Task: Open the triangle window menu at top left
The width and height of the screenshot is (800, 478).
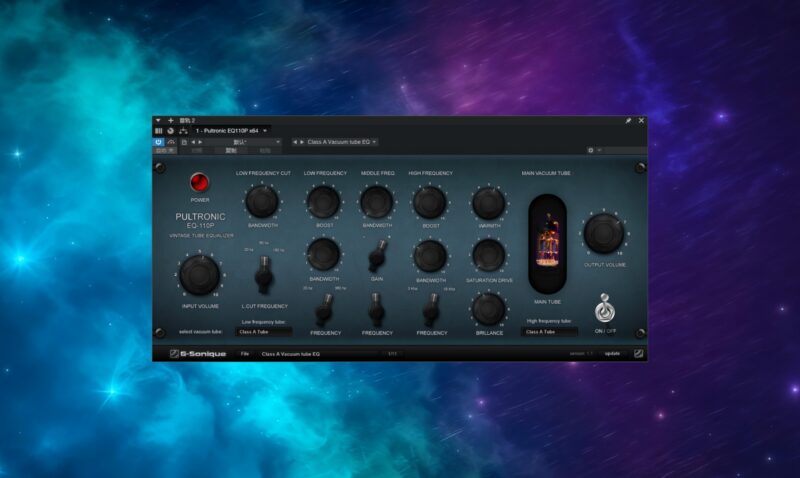Action: 158,120
